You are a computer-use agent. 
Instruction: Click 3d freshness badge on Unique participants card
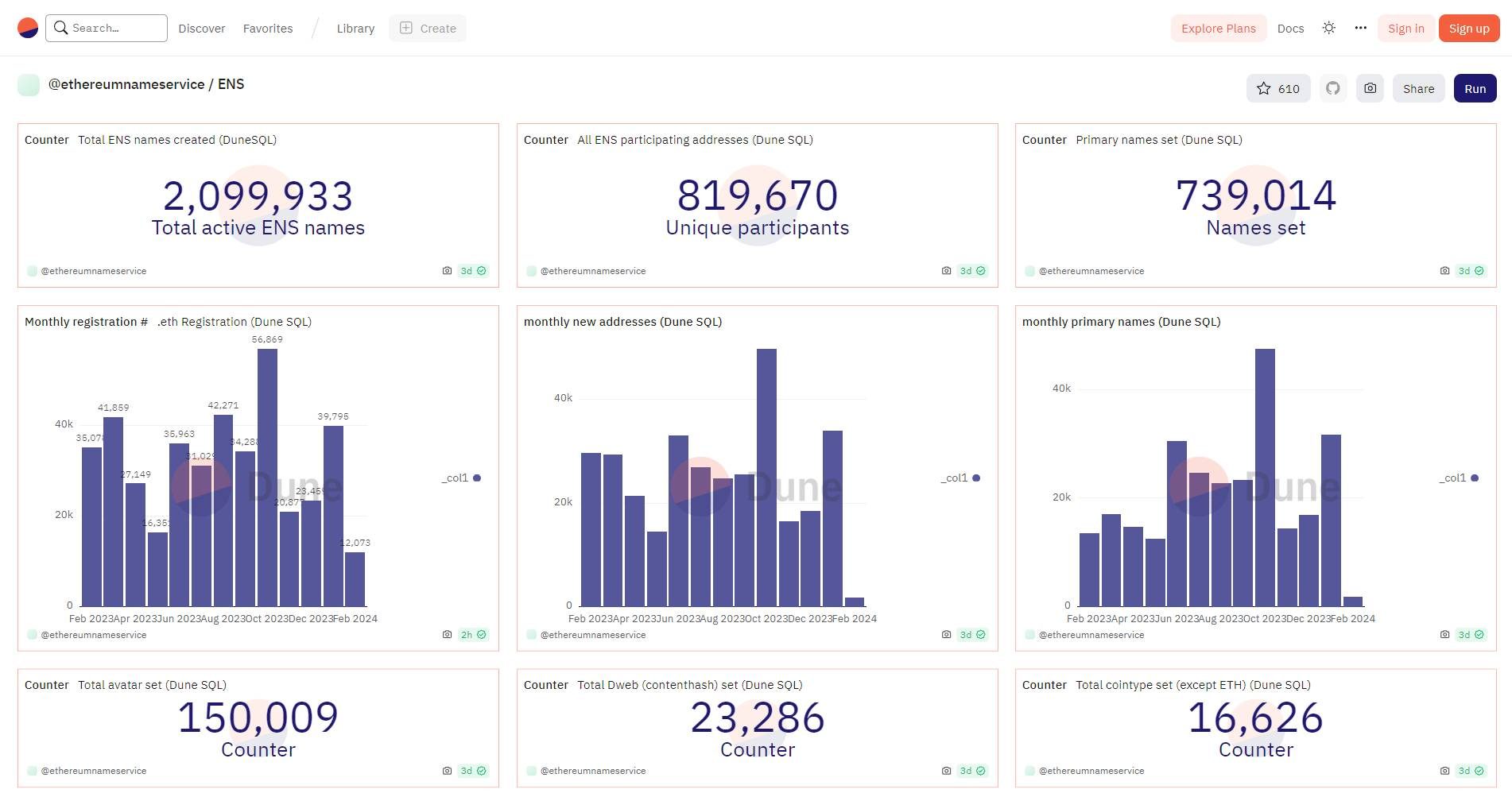pos(972,271)
